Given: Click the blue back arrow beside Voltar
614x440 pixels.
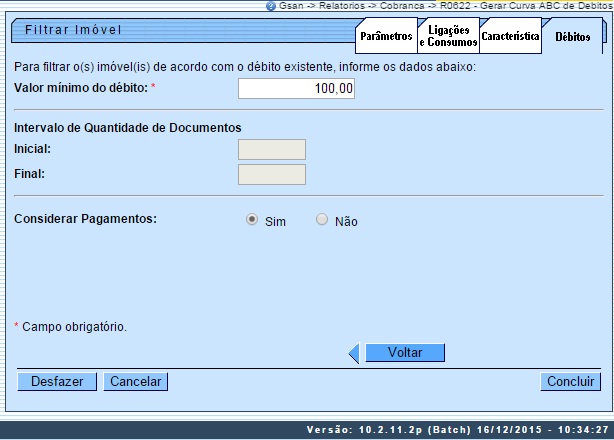Looking at the screenshot, I should 354,353.
